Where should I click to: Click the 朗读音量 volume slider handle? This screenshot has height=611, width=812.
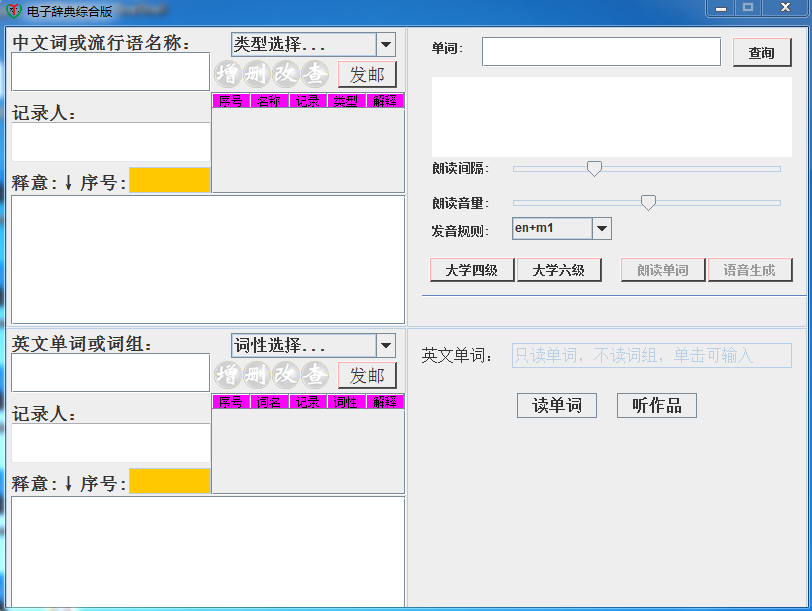(648, 203)
